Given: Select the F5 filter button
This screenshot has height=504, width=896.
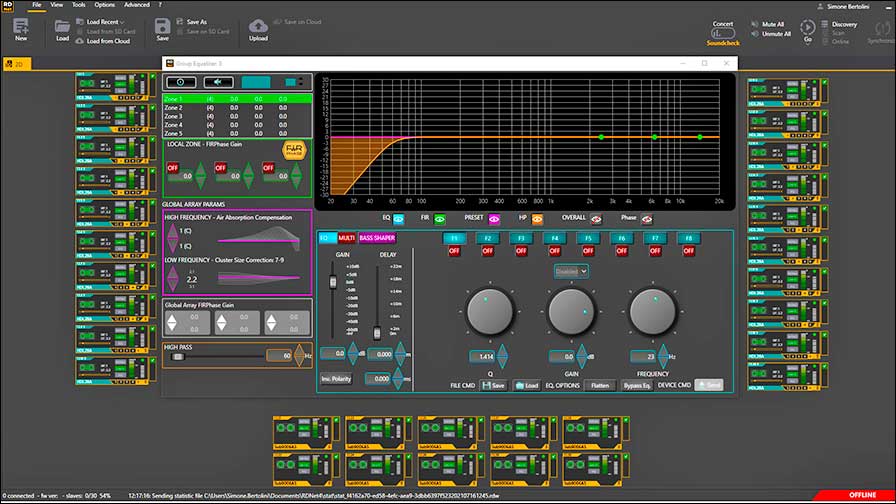Looking at the screenshot, I should [588, 238].
